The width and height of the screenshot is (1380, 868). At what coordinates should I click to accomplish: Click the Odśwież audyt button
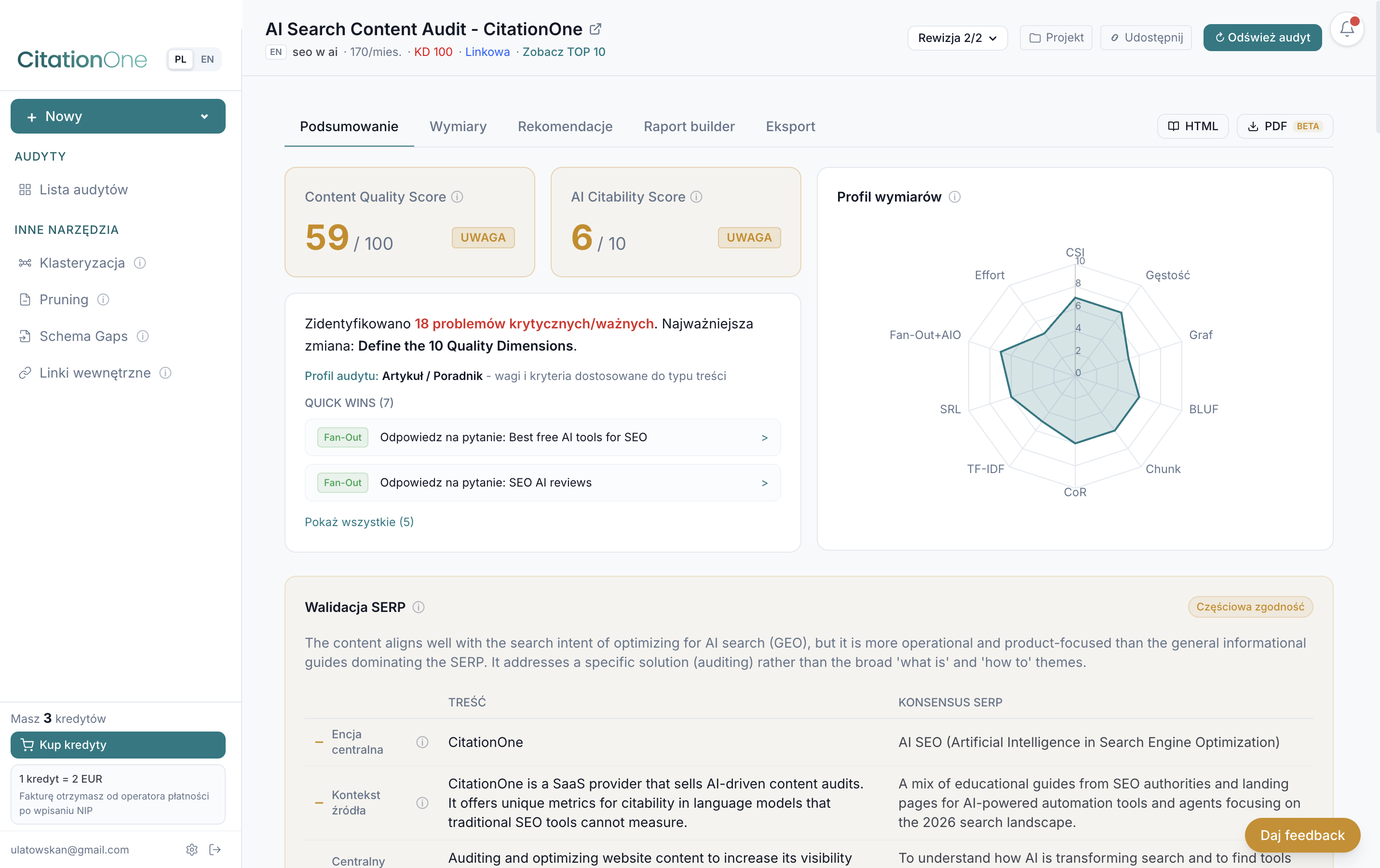point(1262,38)
